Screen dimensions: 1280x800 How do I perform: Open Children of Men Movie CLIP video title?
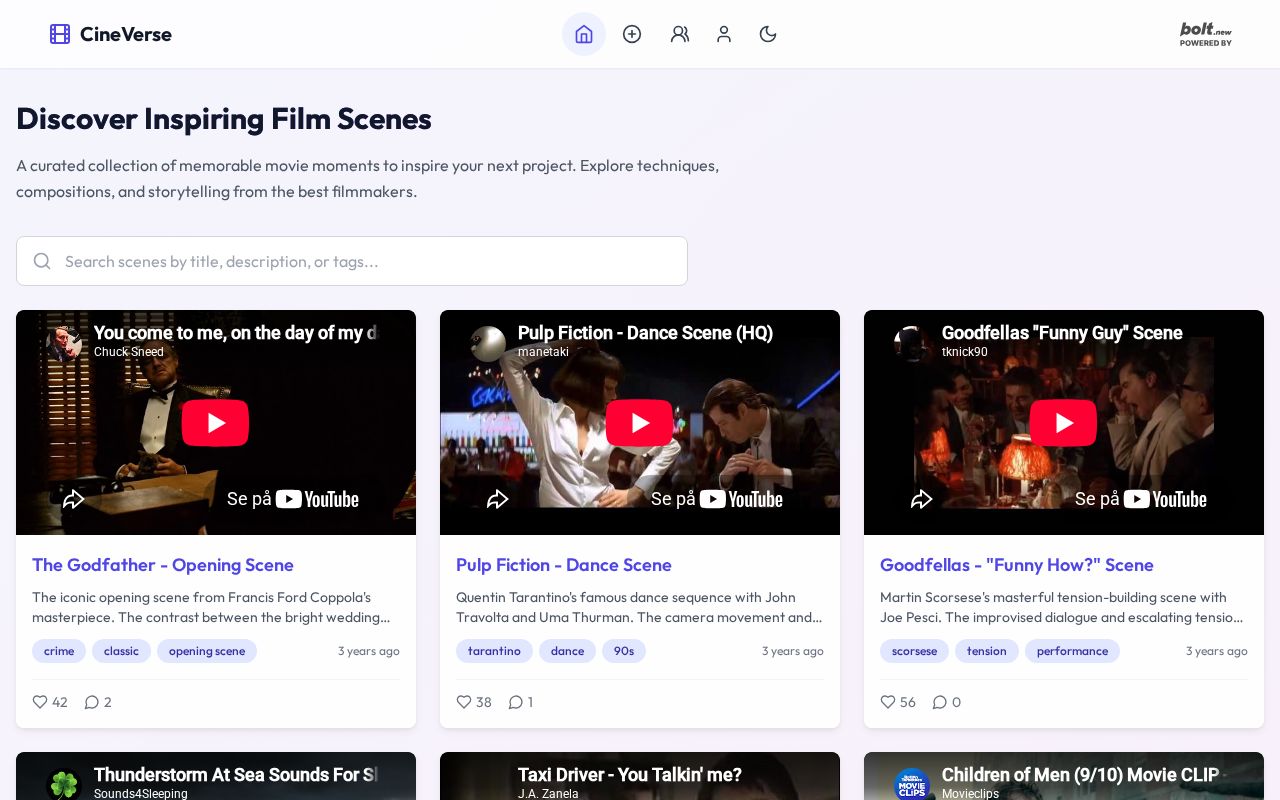[1080, 775]
